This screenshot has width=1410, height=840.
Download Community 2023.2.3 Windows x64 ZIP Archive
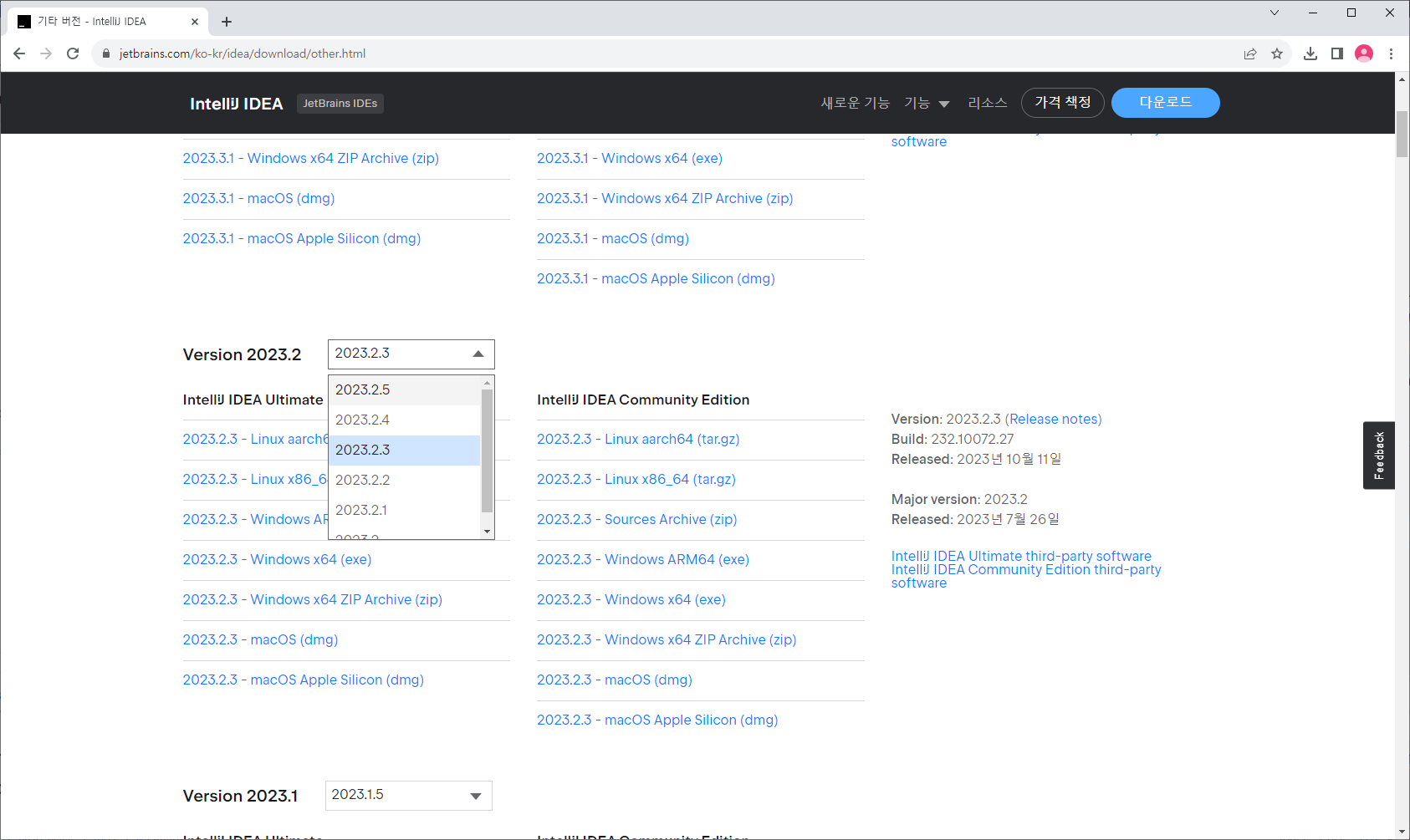pyautogui.click(x=667, y=640)
